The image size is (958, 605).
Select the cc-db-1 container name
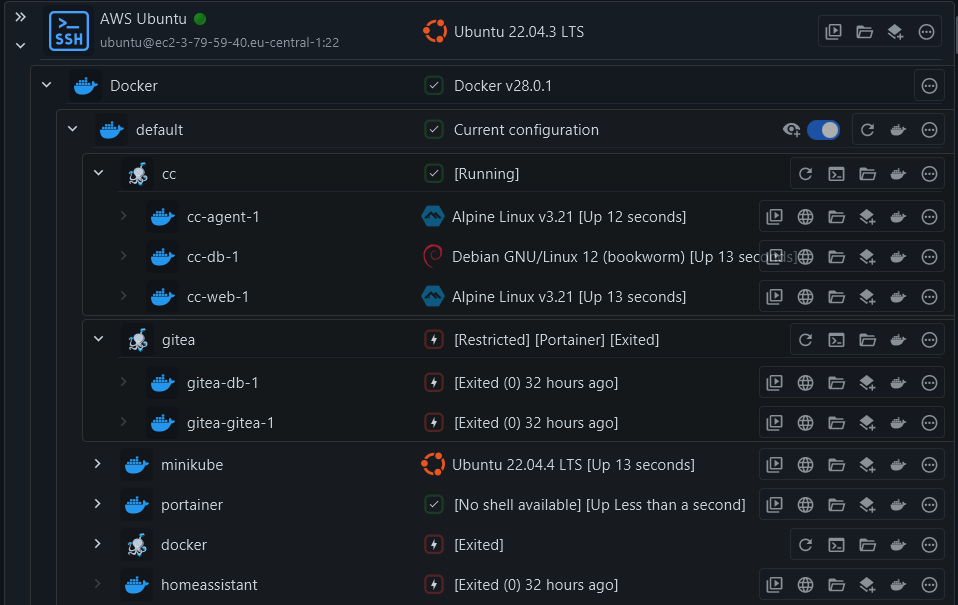213,257
